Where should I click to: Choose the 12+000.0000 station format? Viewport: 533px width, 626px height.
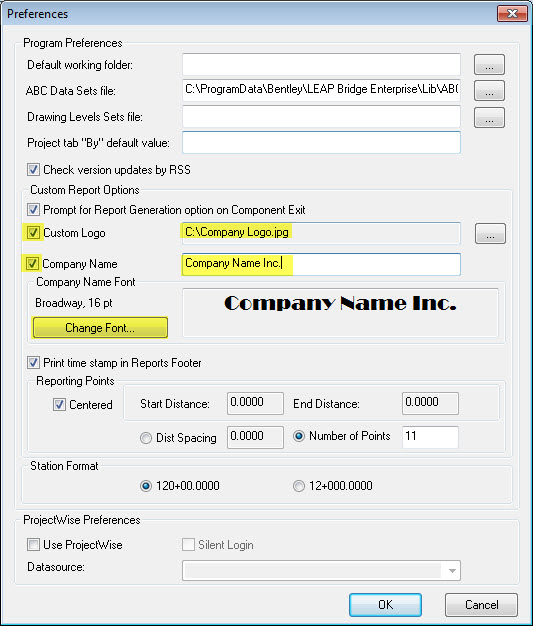pos(299,486)
